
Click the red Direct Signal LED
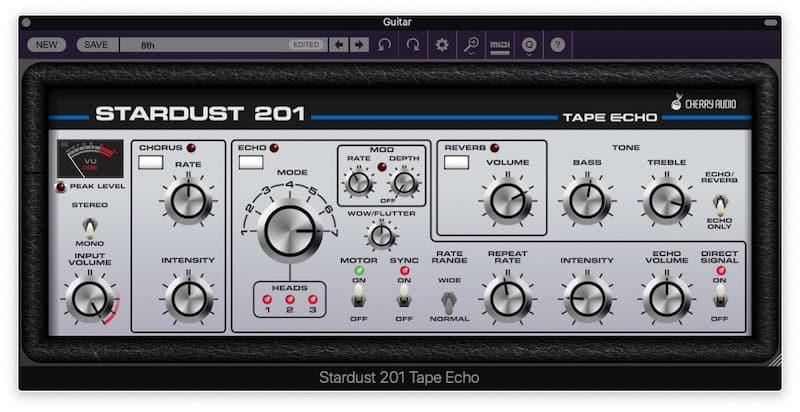click(x=720, y=270)
